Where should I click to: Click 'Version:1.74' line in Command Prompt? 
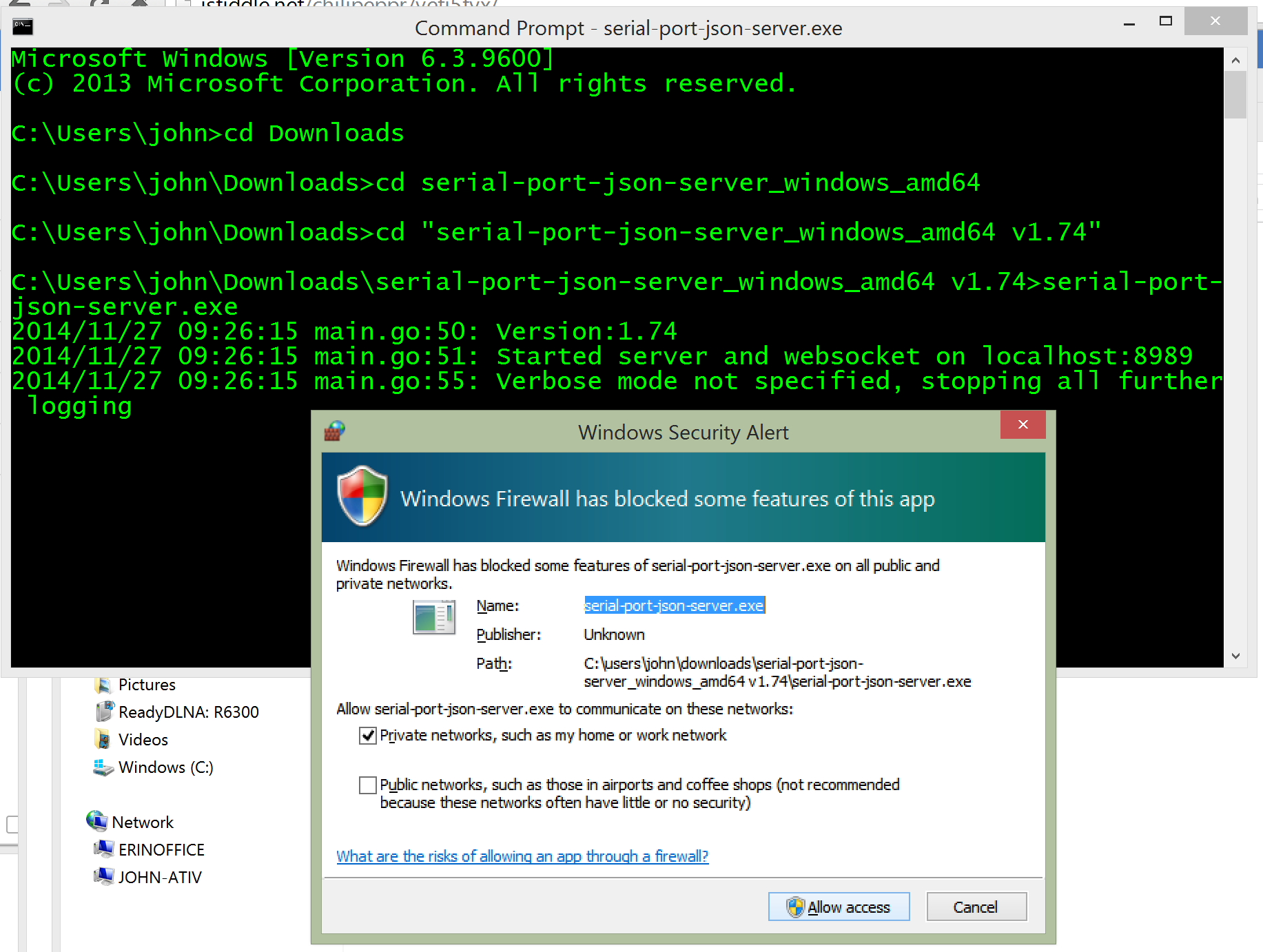click(345, 331)
